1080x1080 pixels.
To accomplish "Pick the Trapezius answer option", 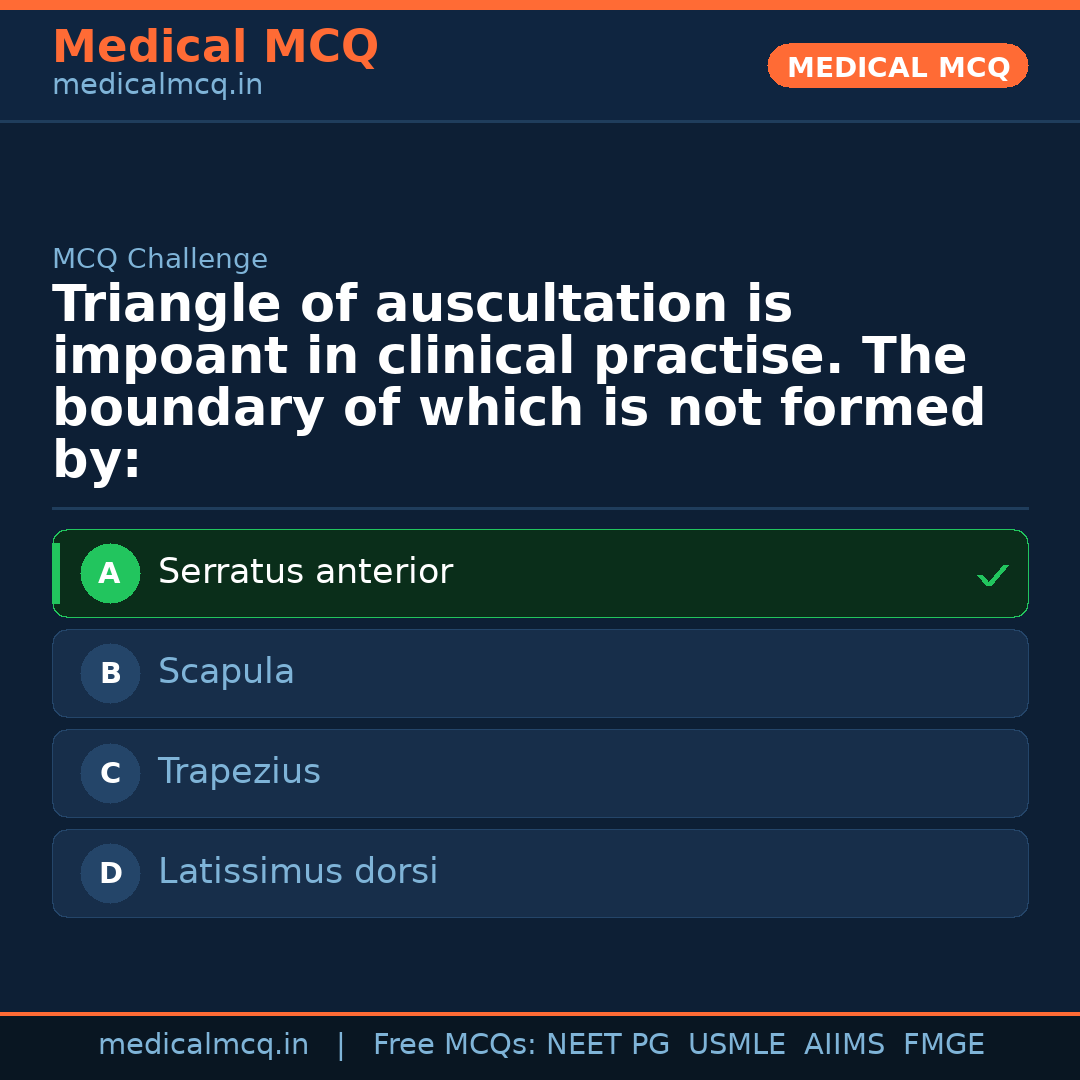I will click(239, 772).
